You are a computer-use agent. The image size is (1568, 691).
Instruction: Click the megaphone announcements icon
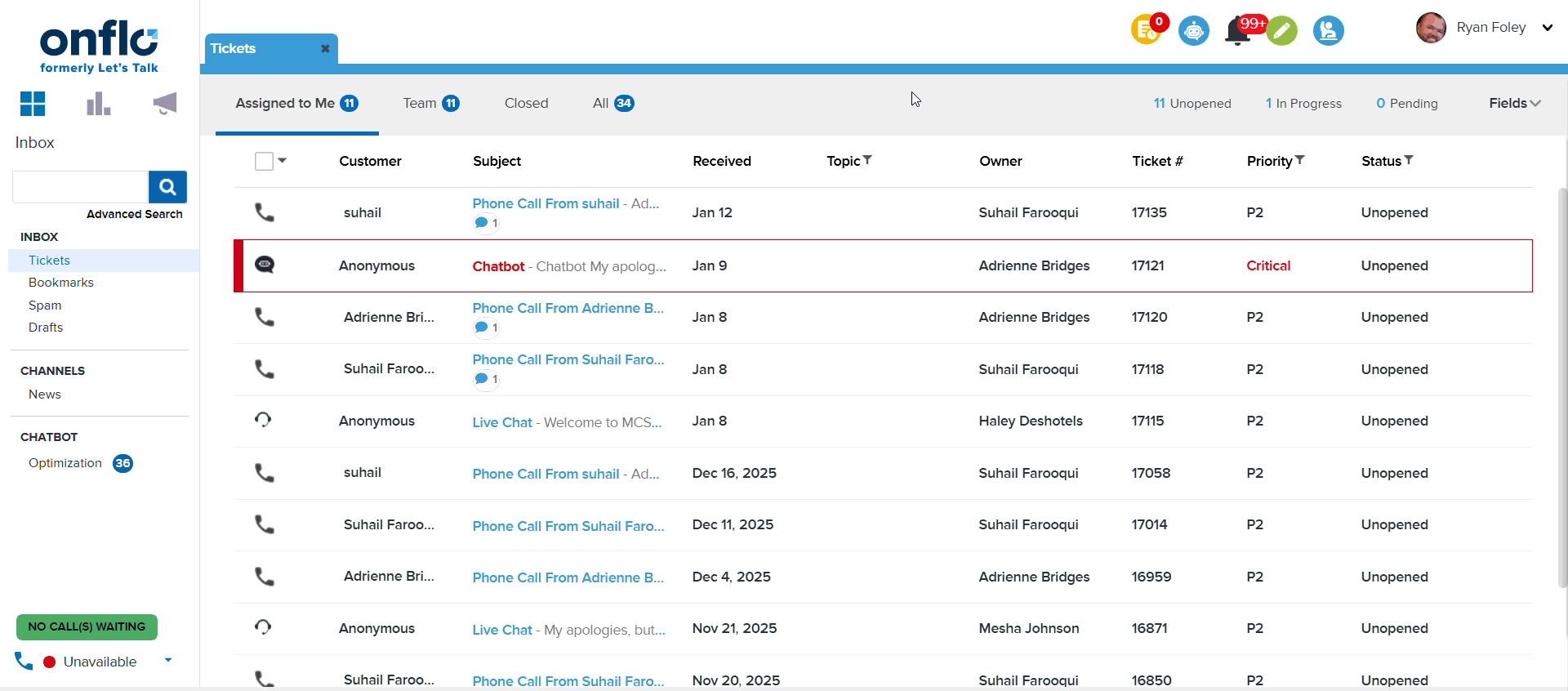pyautogui.click(x=164, y=104)
